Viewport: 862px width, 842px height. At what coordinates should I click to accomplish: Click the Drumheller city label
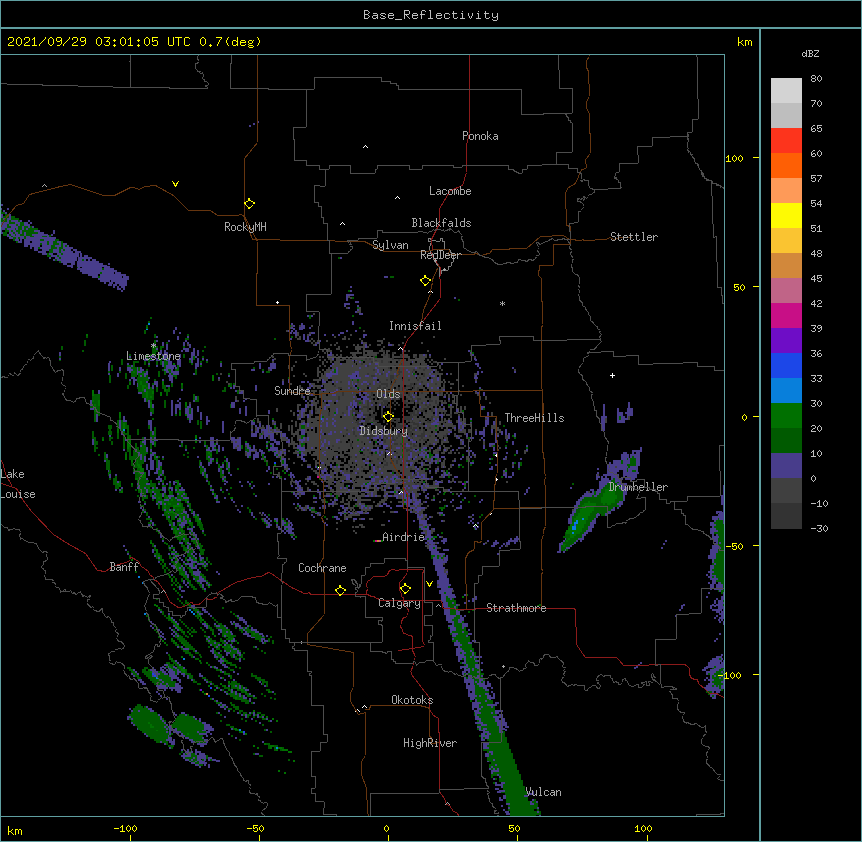[x=638, y=487]
